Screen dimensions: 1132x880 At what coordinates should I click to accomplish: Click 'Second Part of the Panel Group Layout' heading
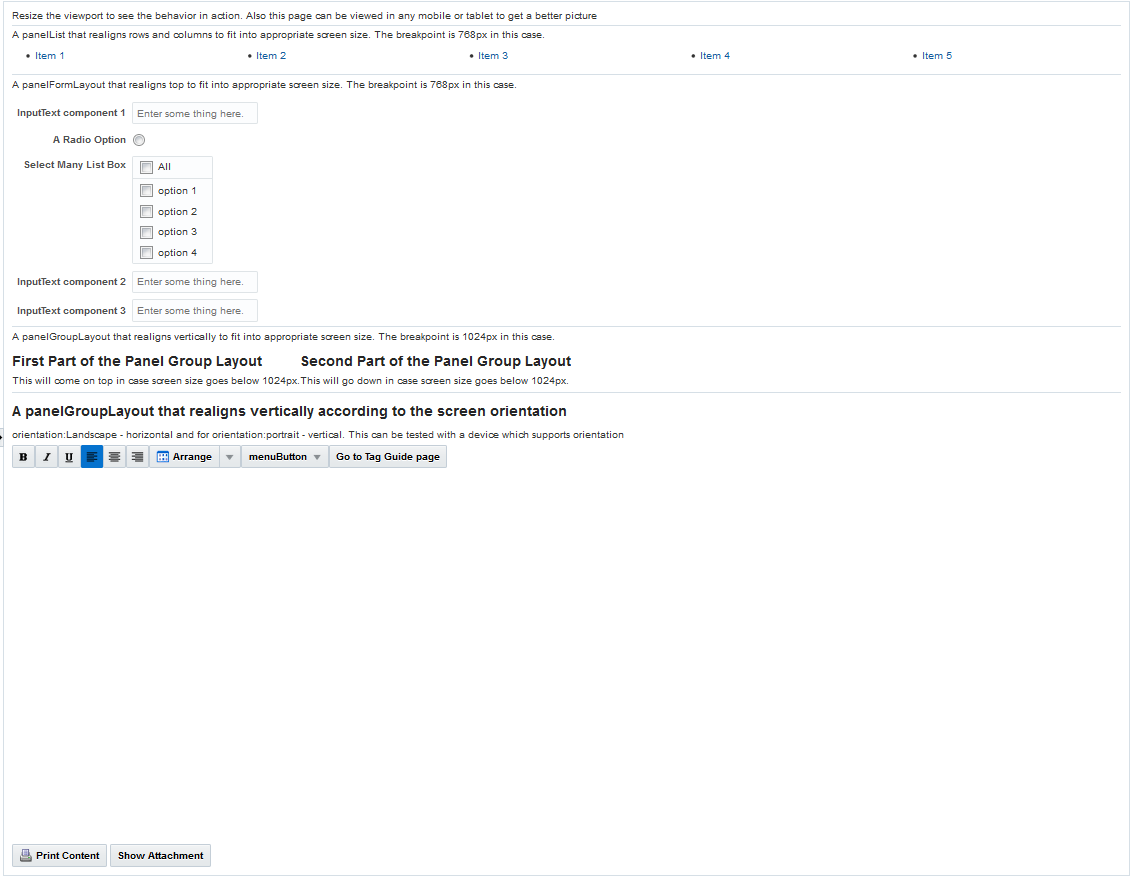point(436,361)
